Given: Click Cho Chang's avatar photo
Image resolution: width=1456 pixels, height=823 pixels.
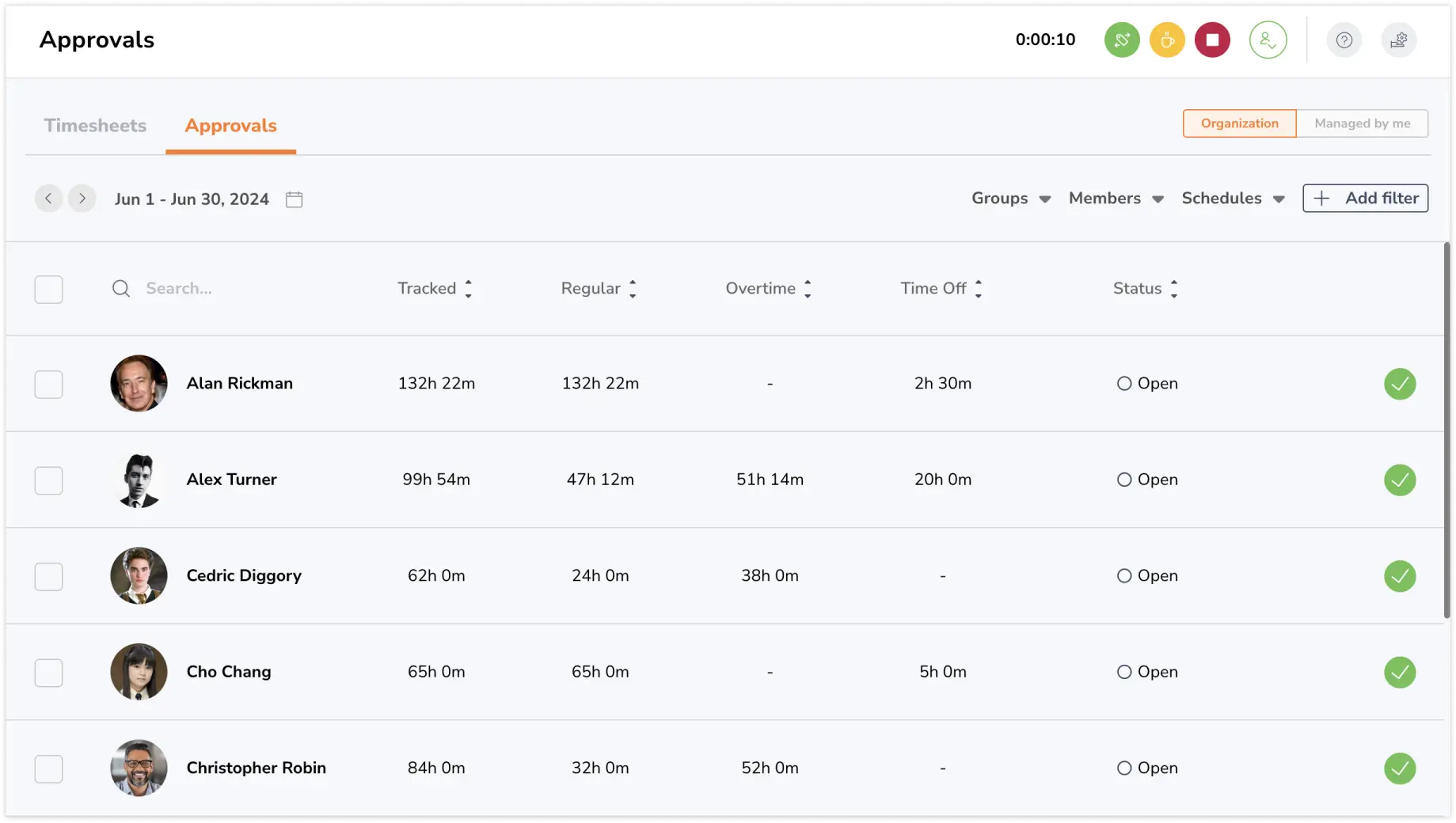Looking at the screenshot, I should pyautogui.click(x=139, y=672).
